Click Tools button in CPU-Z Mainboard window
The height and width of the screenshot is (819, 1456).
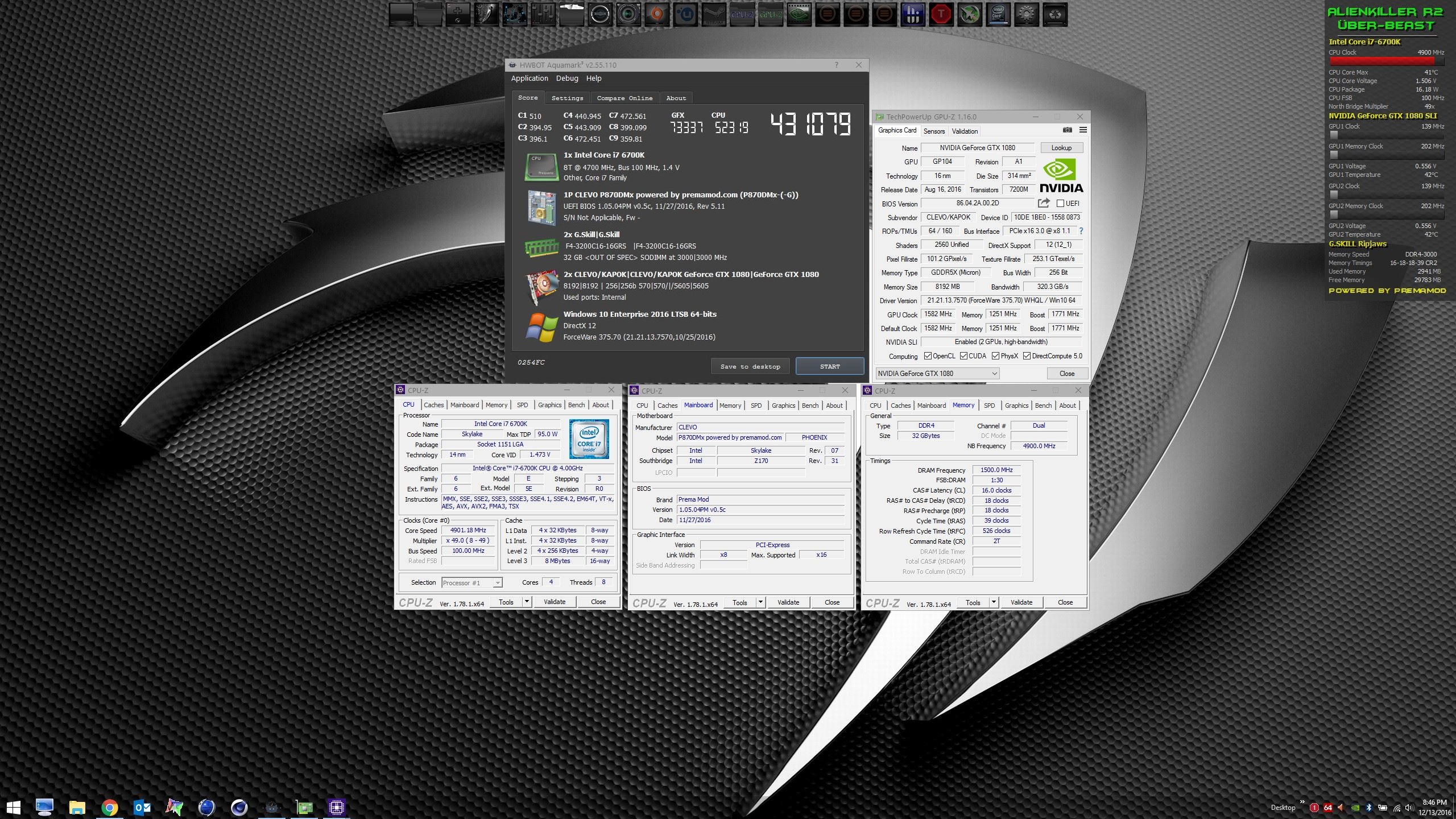click(x=740, y=602)
